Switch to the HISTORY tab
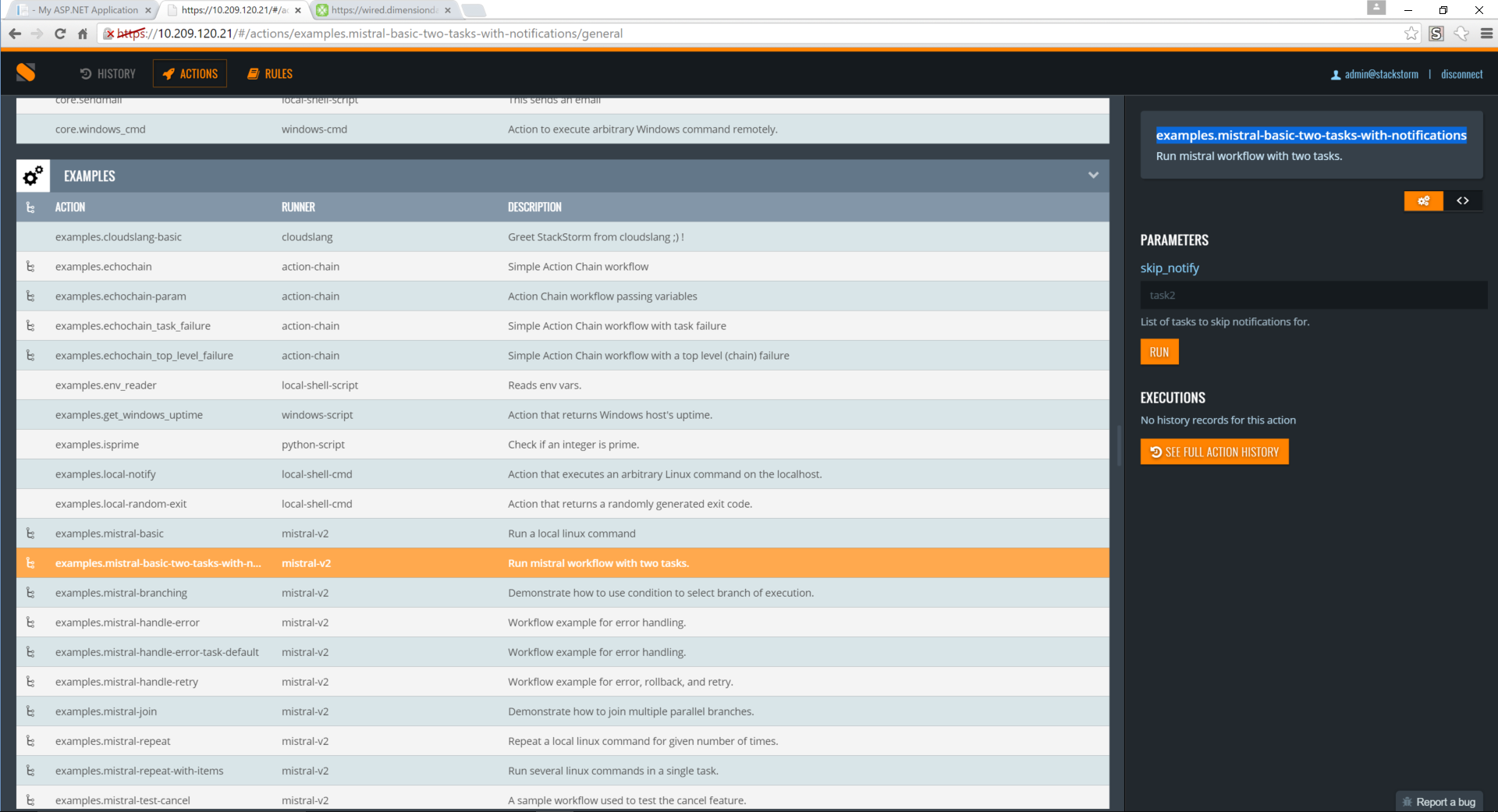 [107, 73]
